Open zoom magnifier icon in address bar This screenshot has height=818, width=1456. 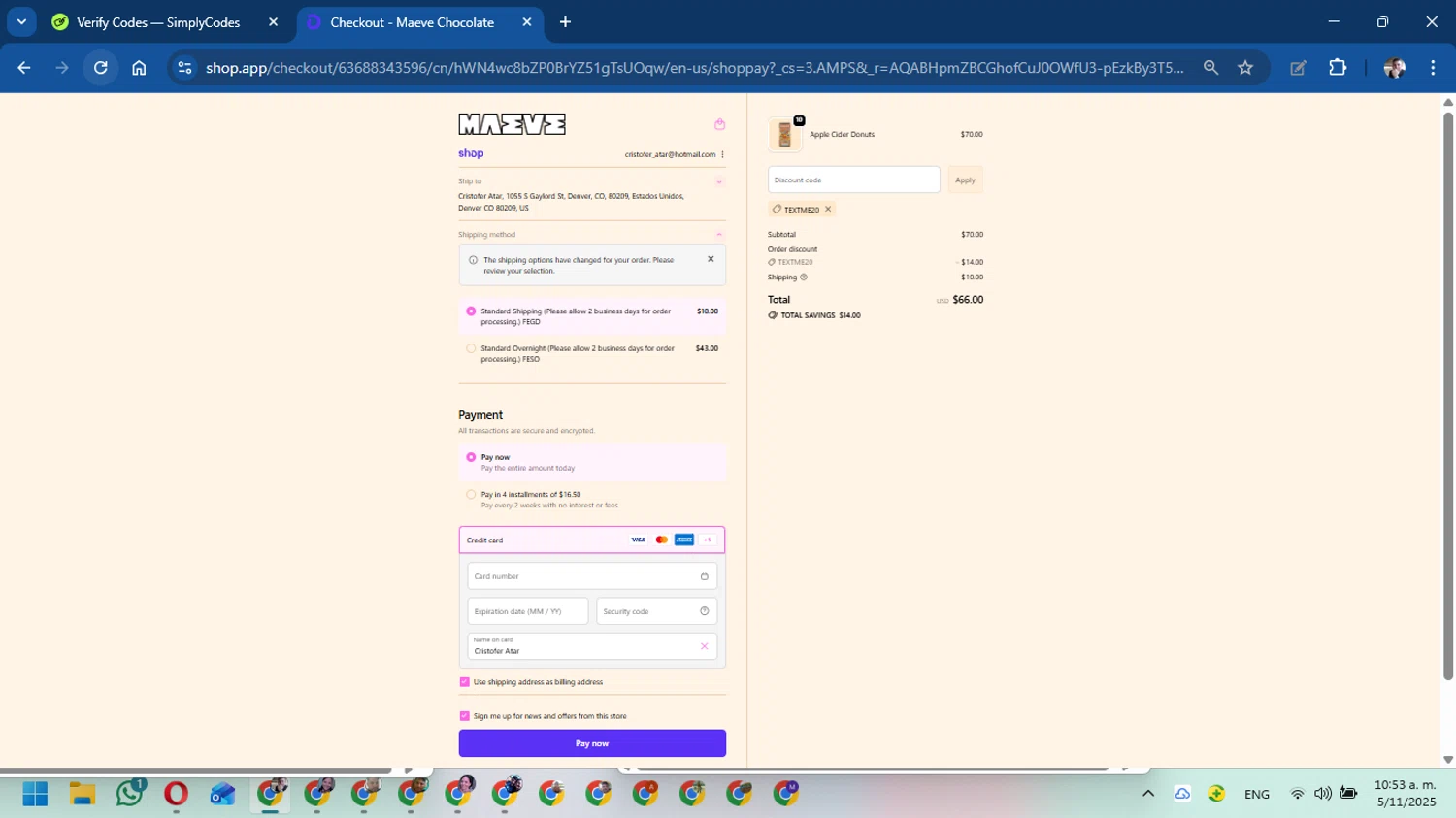1210,68
